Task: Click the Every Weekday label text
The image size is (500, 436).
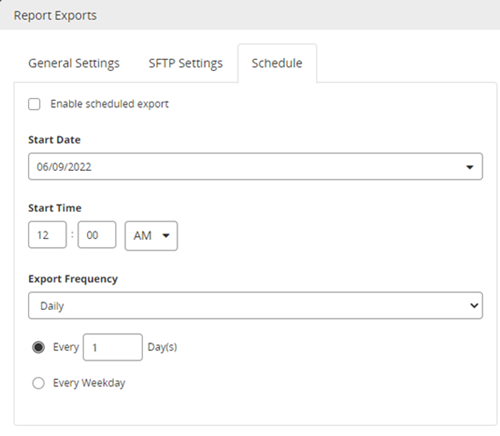Action: [x=89, y=383]
